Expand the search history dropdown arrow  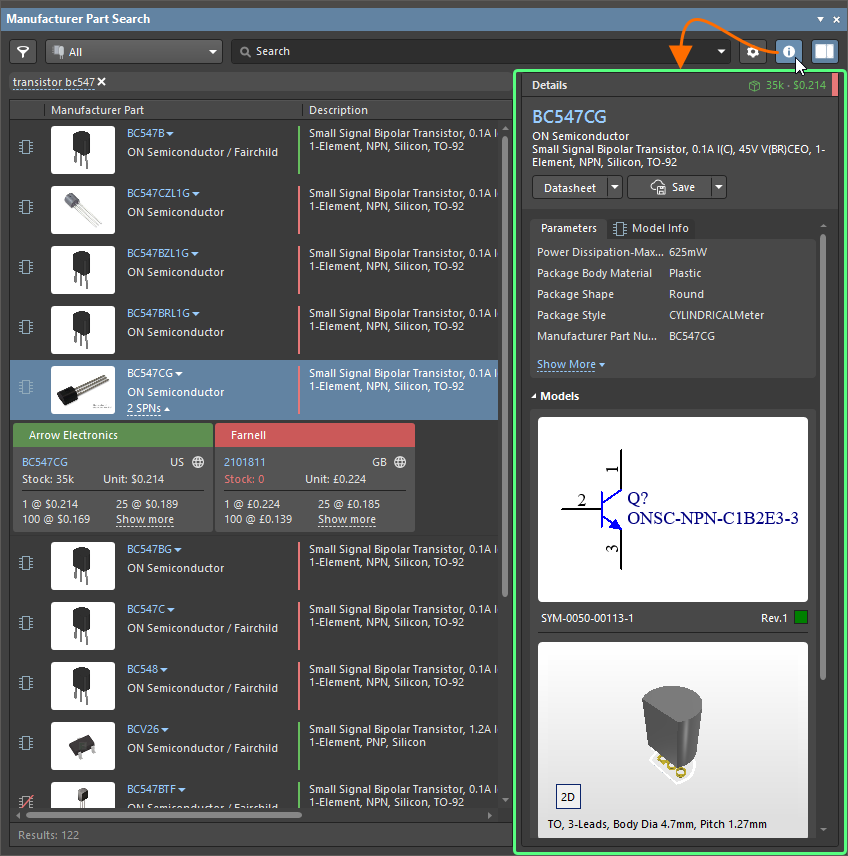coord(723,52)
